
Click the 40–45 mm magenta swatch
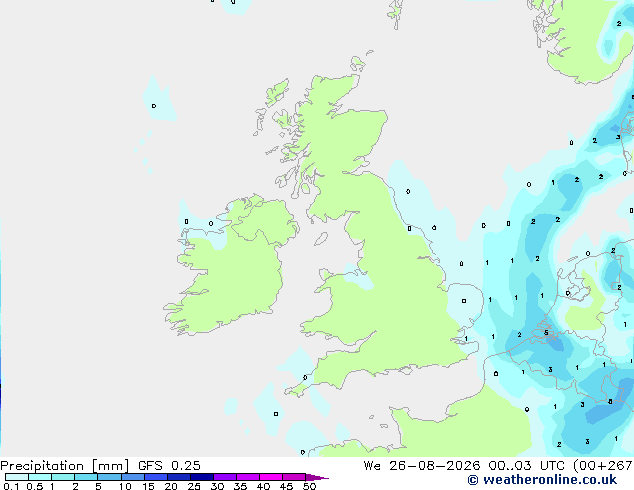(x=271, y=477)
